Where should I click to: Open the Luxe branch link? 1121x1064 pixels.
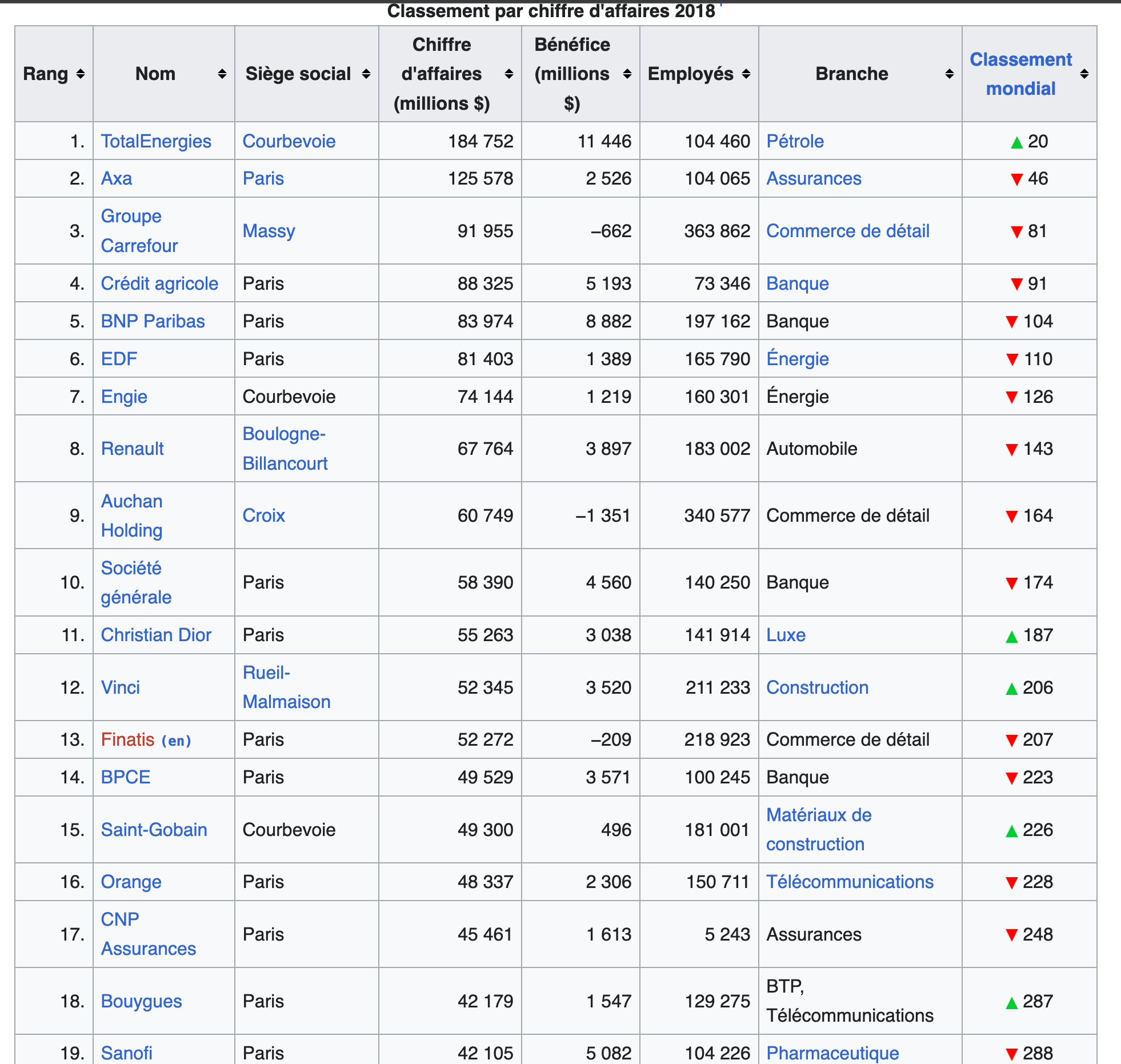[786, 635]
